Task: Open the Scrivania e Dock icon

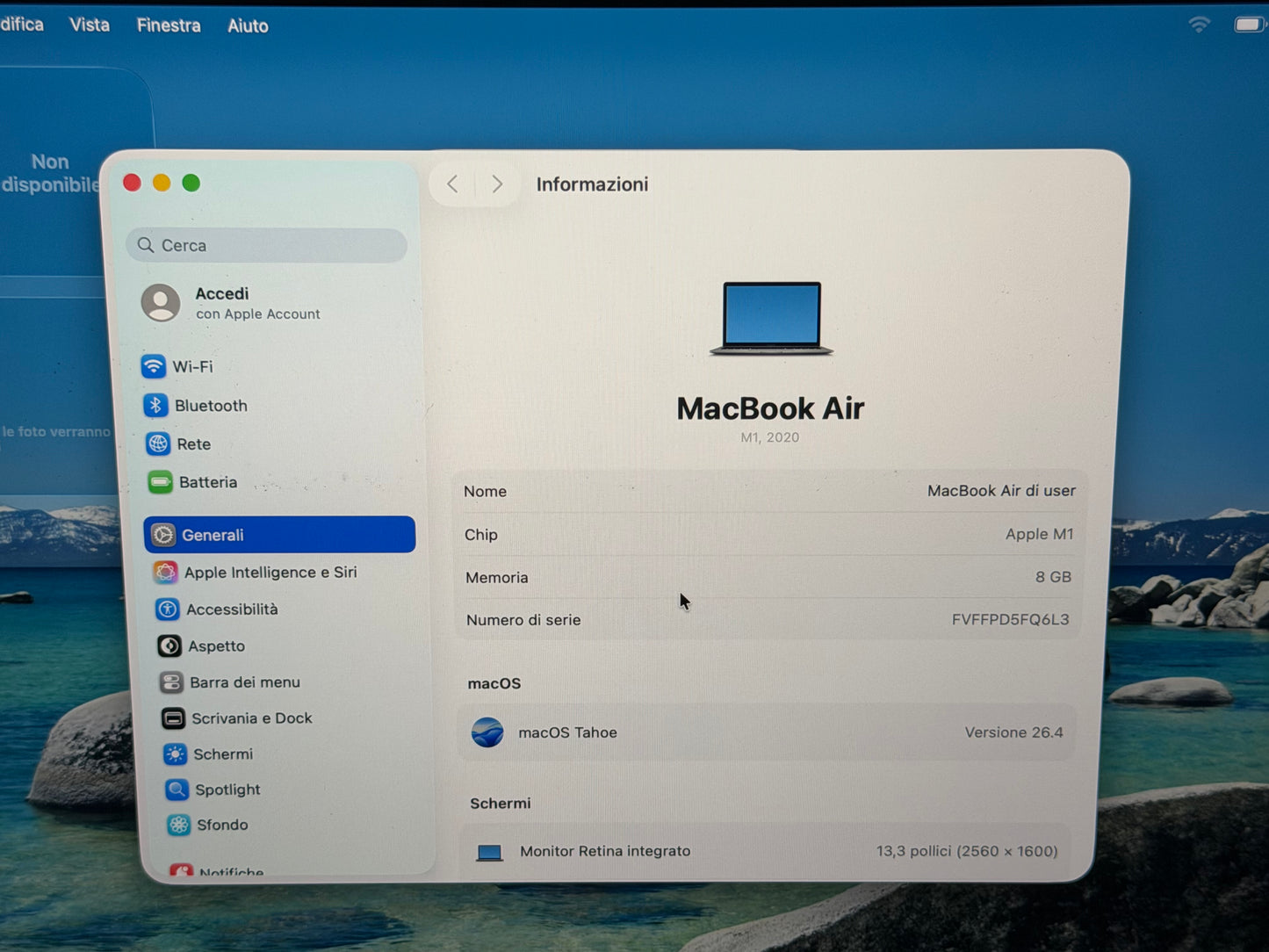Action: [173, 718]
